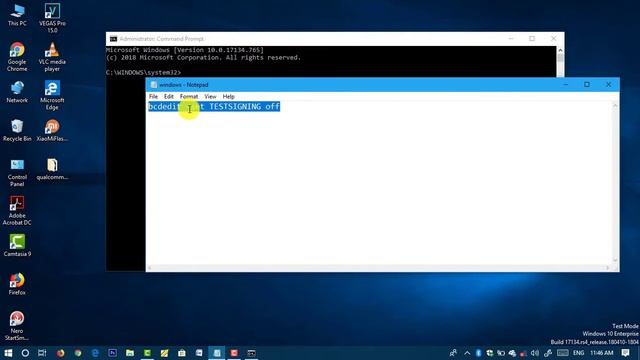Close the Command Prompt window
The image size is (640, 360).
[x=553, y=38]
